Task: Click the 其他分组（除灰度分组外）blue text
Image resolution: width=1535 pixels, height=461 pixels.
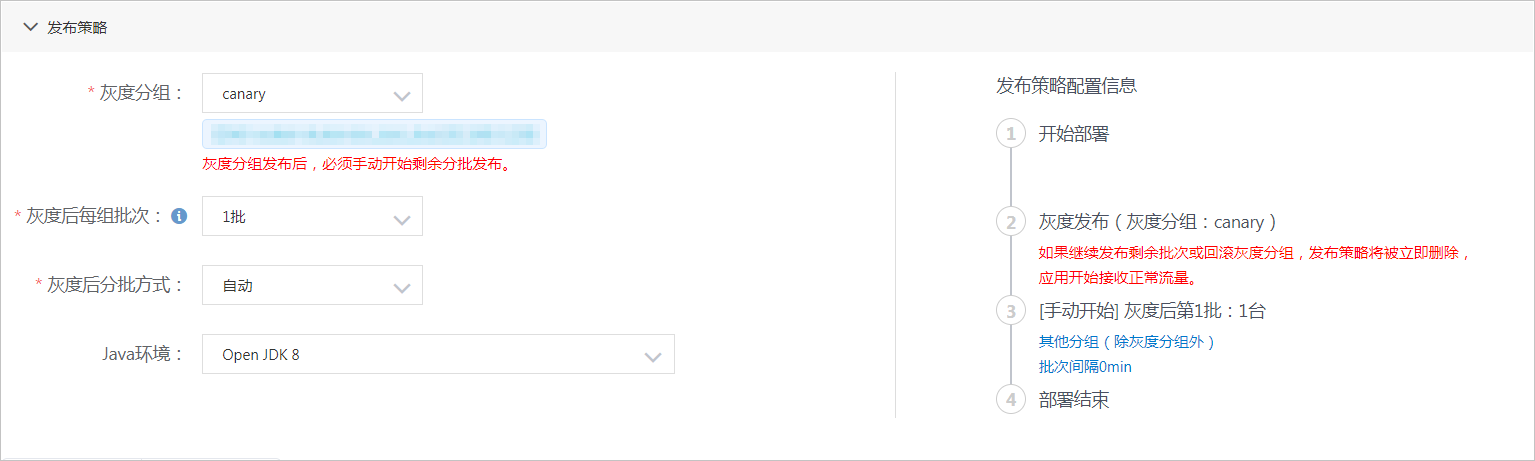Action: (x=1127, y=342)
